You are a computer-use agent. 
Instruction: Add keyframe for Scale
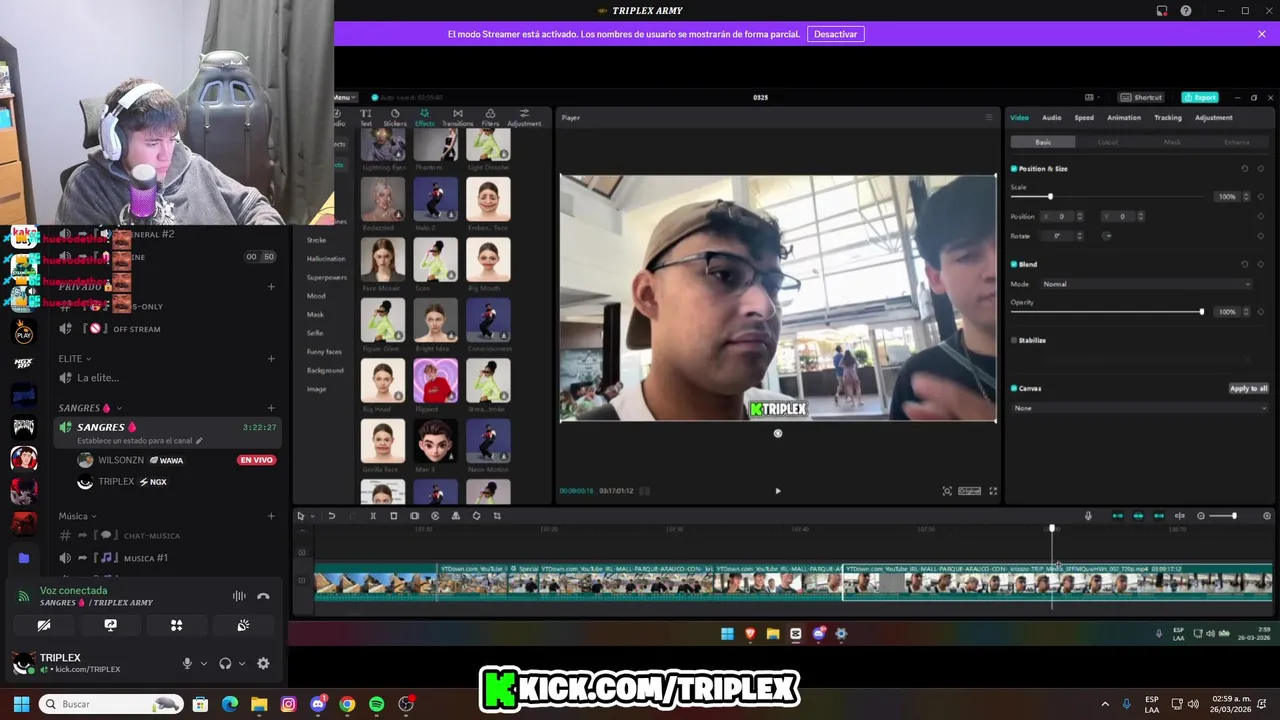1261,196
